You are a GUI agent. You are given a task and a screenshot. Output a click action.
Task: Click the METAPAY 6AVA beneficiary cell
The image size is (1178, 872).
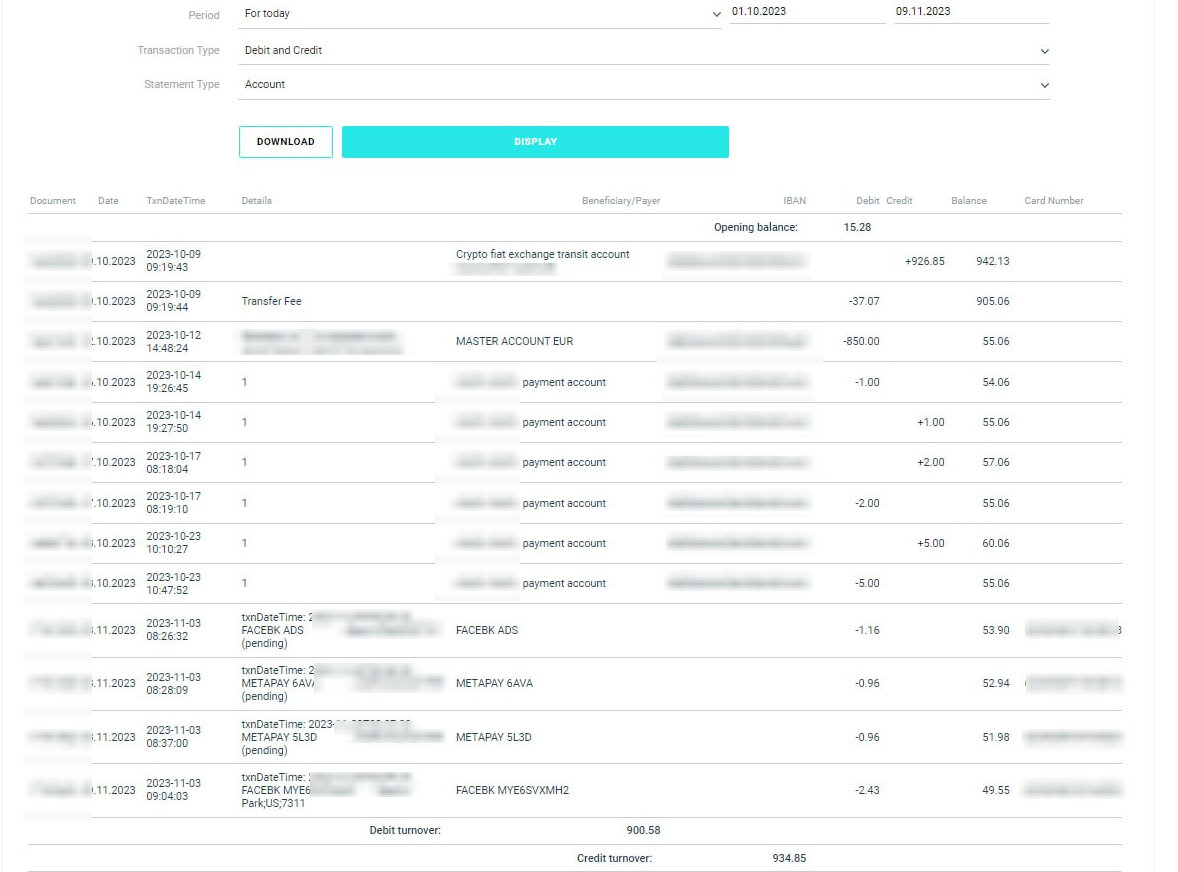pos(494,683)
